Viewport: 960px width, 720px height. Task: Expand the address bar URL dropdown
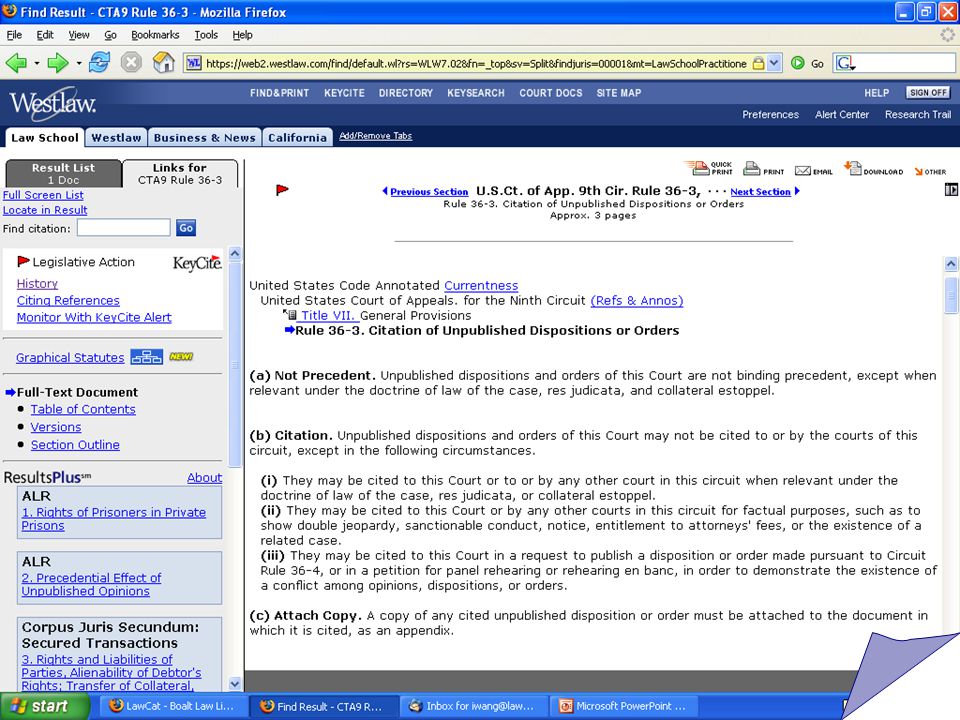click(774, 63)
